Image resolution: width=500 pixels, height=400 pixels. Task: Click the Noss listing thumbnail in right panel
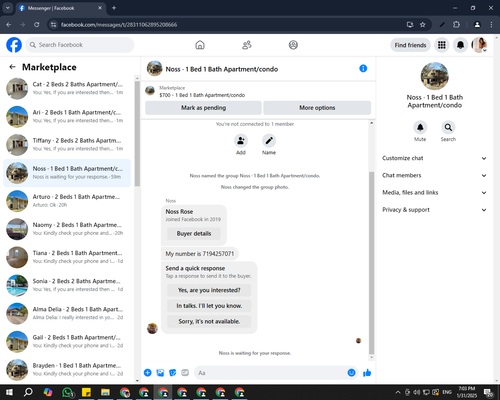click(x=434, y=76)
